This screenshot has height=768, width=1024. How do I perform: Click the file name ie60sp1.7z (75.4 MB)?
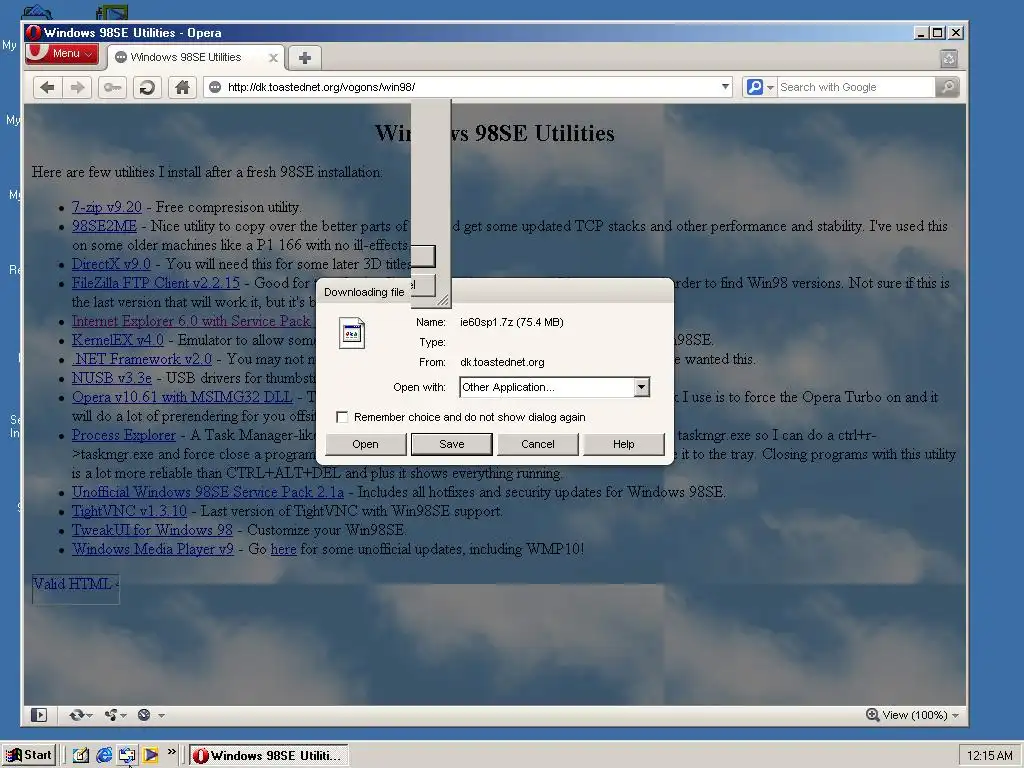[511, 322]
